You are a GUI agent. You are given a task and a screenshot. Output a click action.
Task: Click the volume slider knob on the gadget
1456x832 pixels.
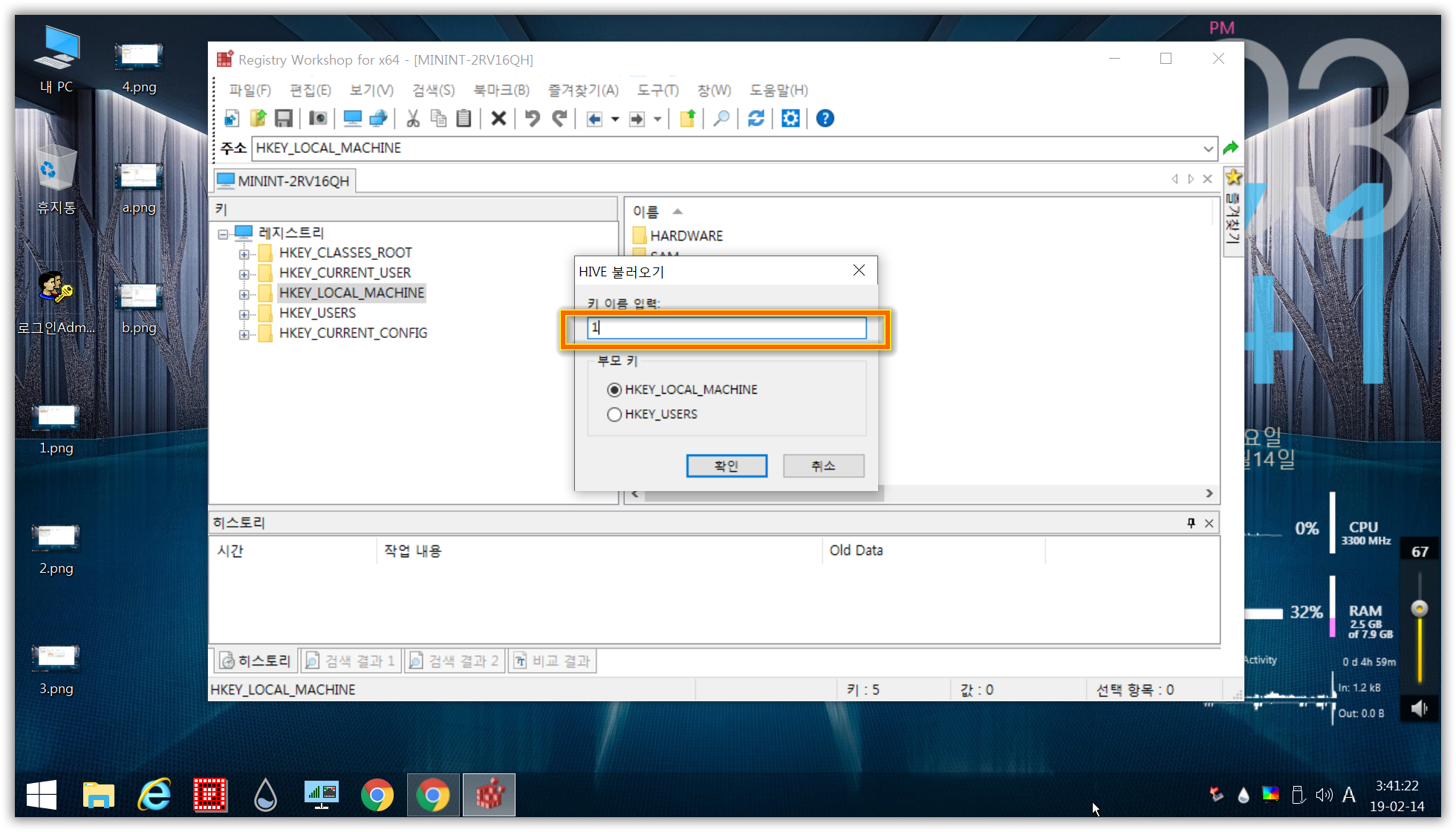click(1420, 608)
